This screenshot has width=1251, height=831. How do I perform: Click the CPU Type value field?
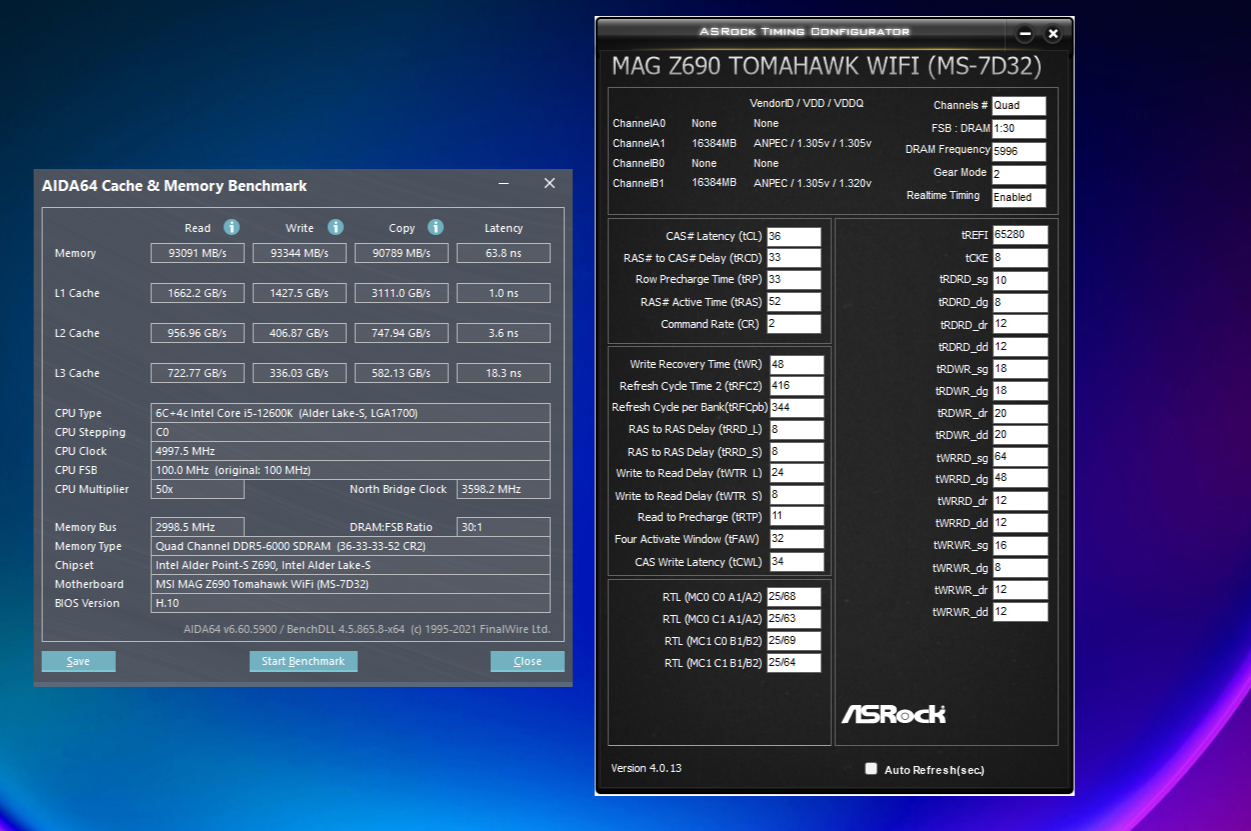click(x=351, y=413)
